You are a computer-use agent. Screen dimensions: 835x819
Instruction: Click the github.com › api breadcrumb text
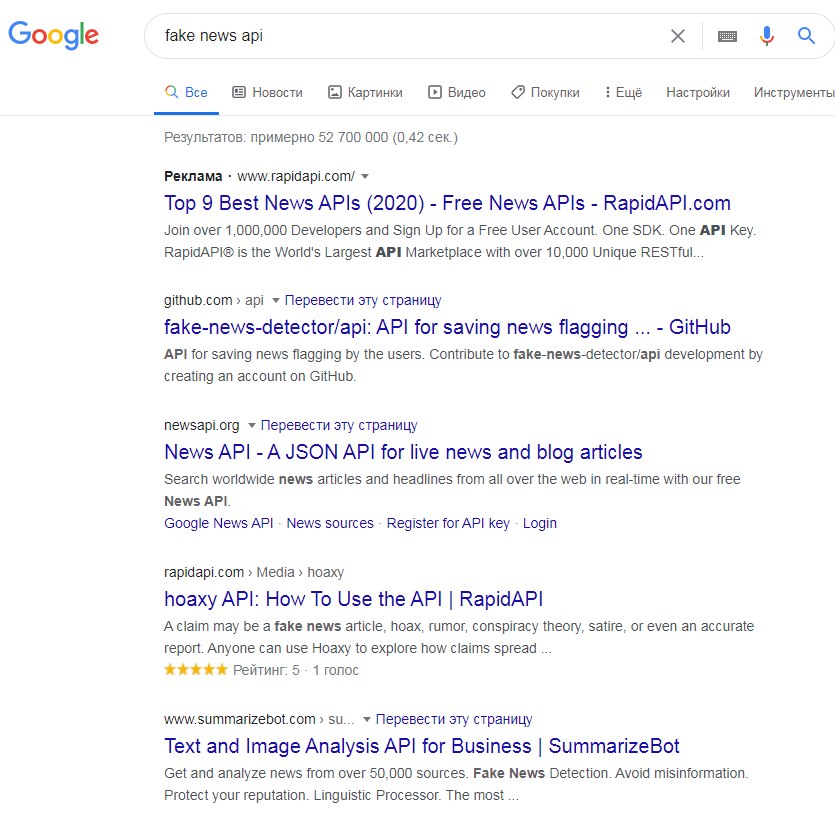pyautogui.click(x=214, y=300)
